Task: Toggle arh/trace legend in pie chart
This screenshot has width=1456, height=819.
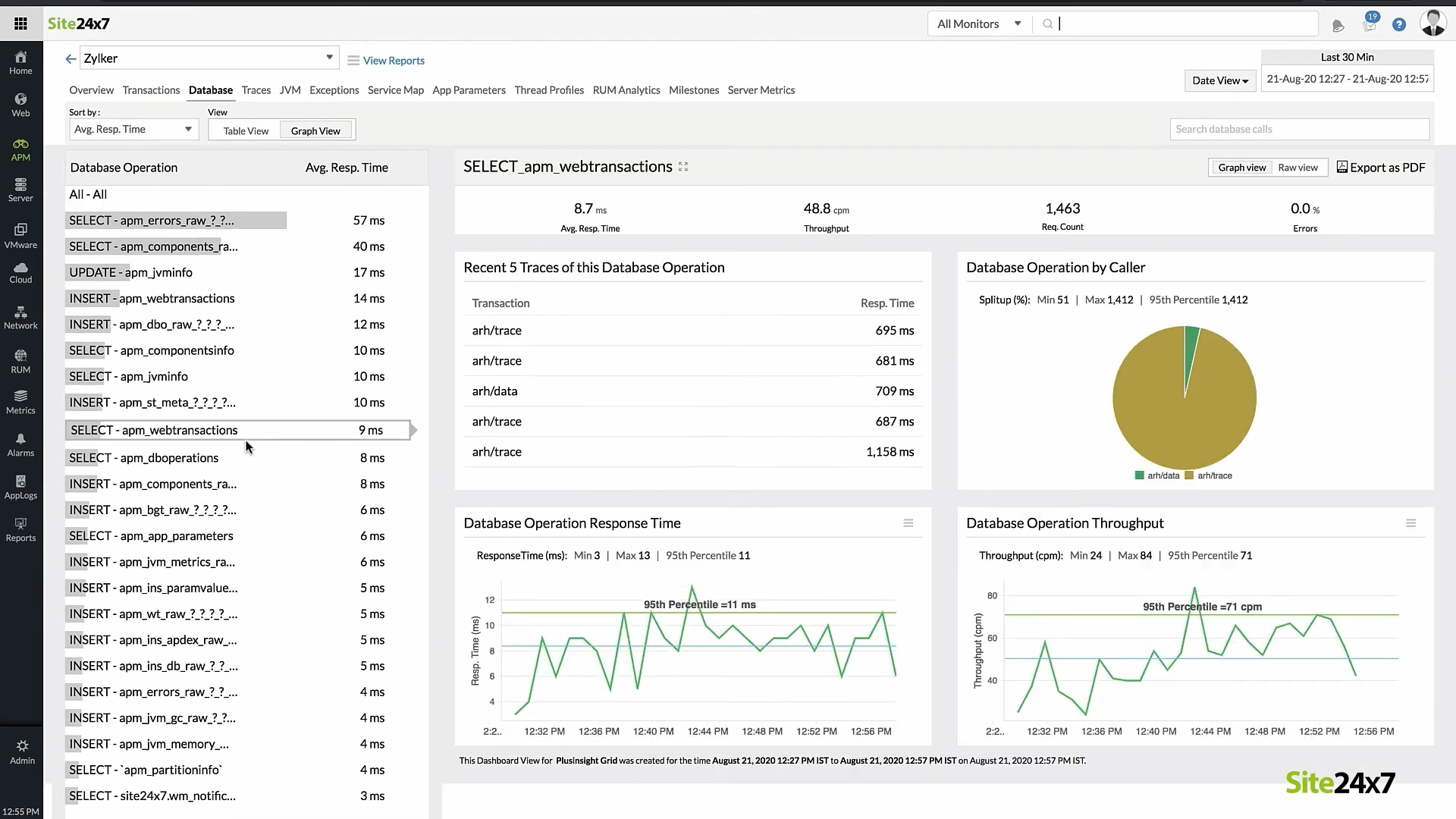Action: 1209,475
